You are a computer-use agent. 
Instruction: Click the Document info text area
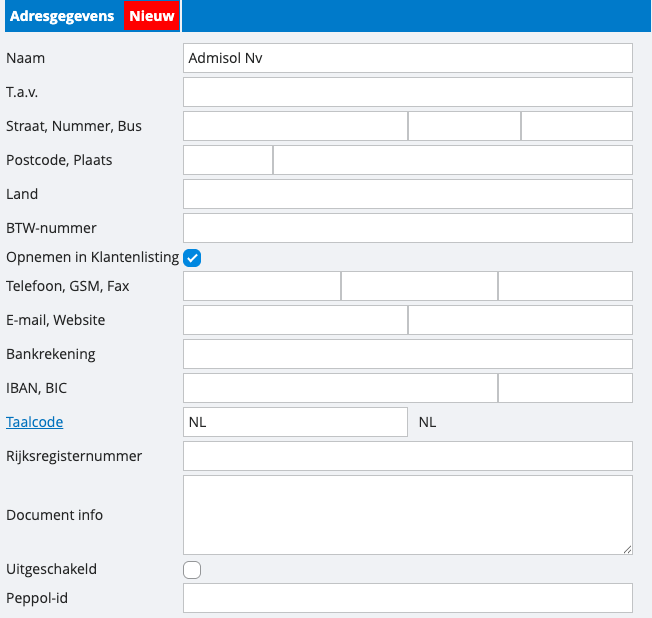pyautogui.click(x=408, y=514)
